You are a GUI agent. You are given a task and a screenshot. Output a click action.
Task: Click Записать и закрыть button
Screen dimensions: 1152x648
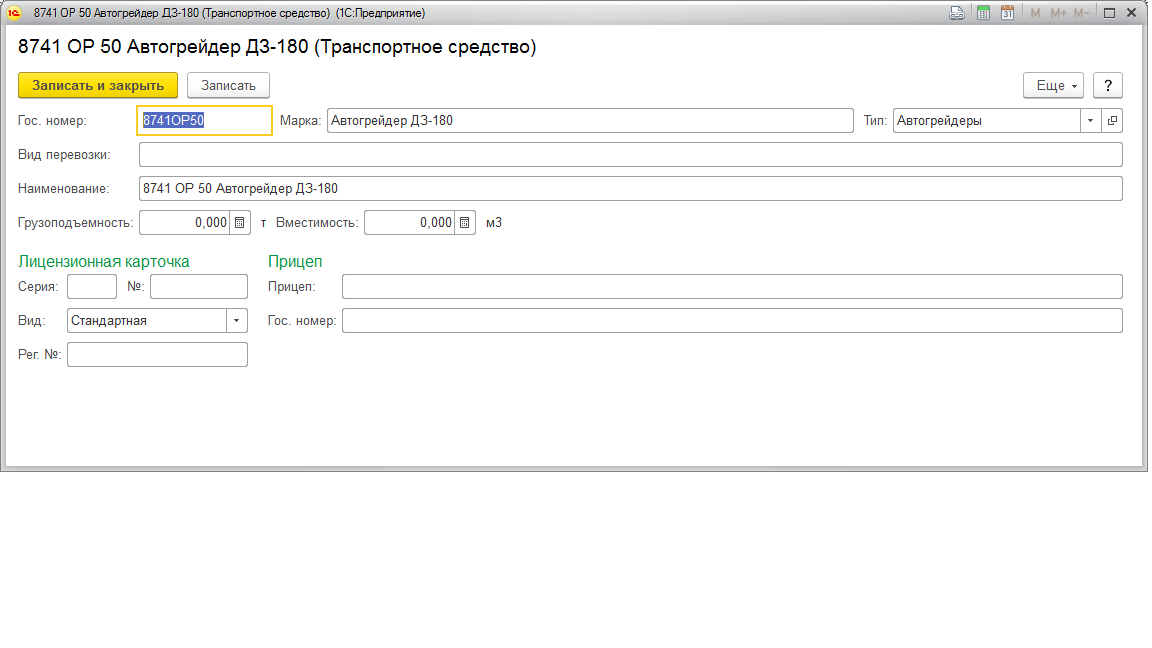(98, 86)
